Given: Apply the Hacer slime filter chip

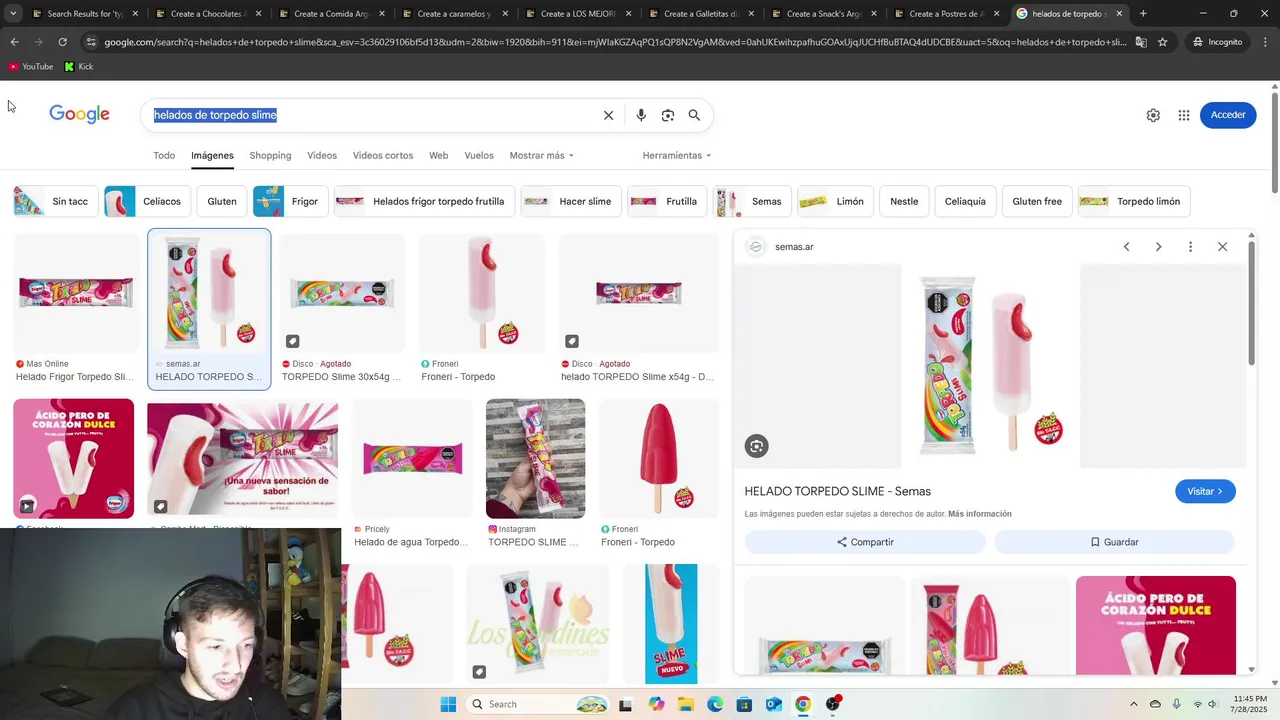Looking at the screenshot, I should [571, 201].
